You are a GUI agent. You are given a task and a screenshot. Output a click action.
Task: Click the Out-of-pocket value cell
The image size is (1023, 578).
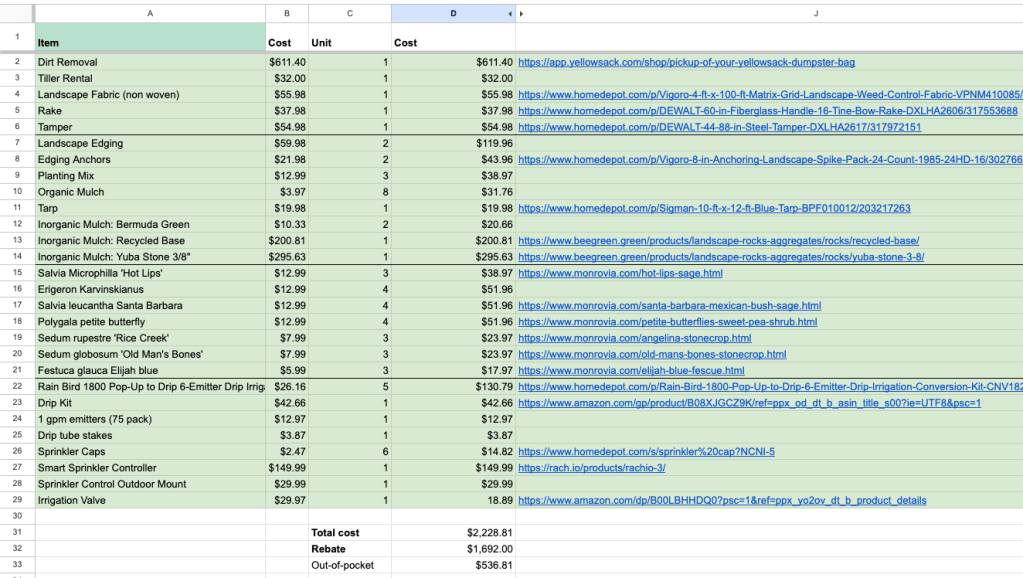[453, 565]
